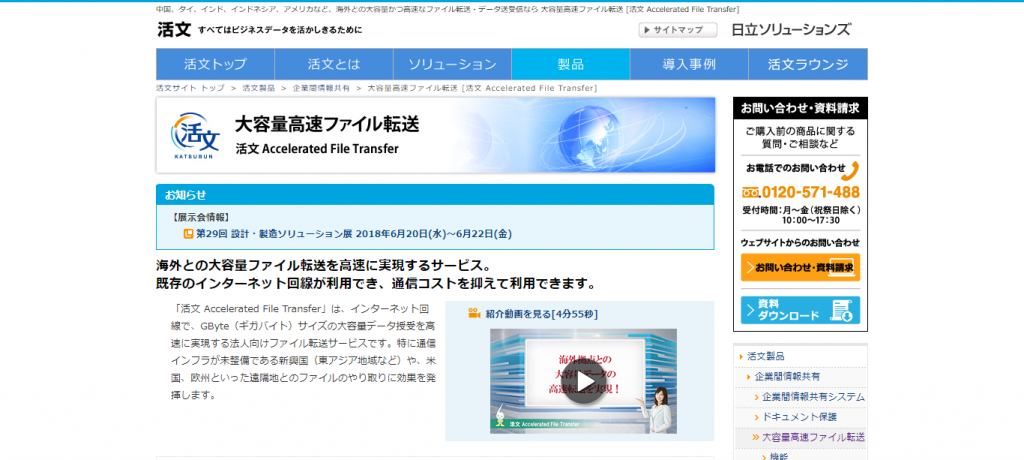Image resolution: width=1024 pixels, height=460 pixels.
Task: Select the ソリューション navigation tab
Action: click(x=453, y=64)
